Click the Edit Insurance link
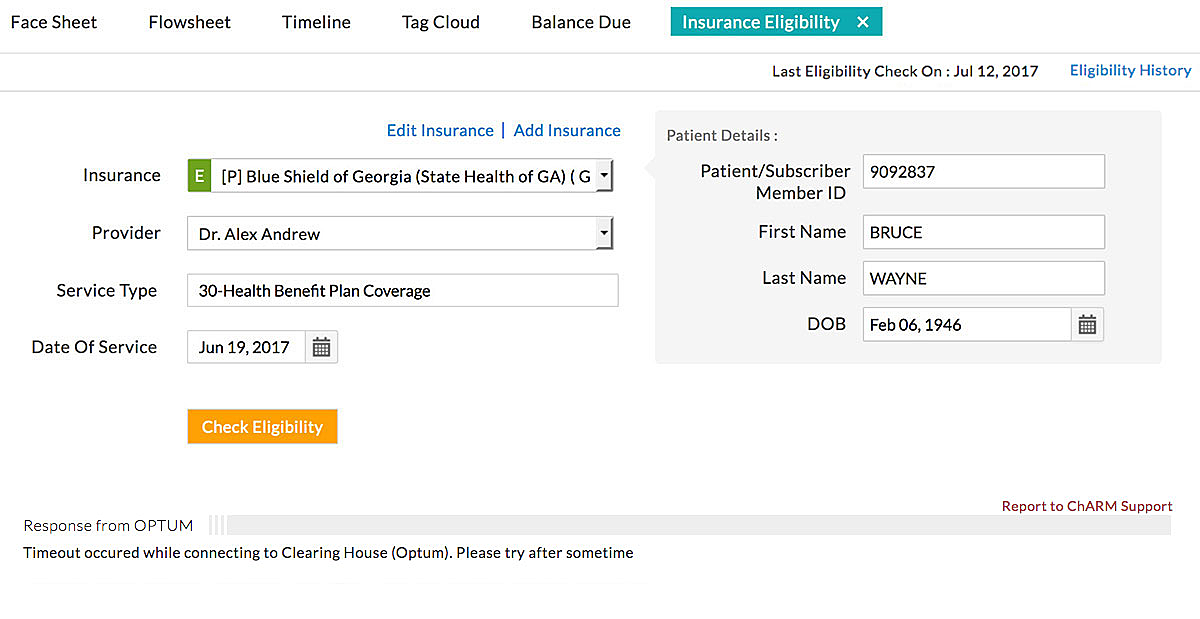This screenshot has width=1200, height=619. coord(440,130)
